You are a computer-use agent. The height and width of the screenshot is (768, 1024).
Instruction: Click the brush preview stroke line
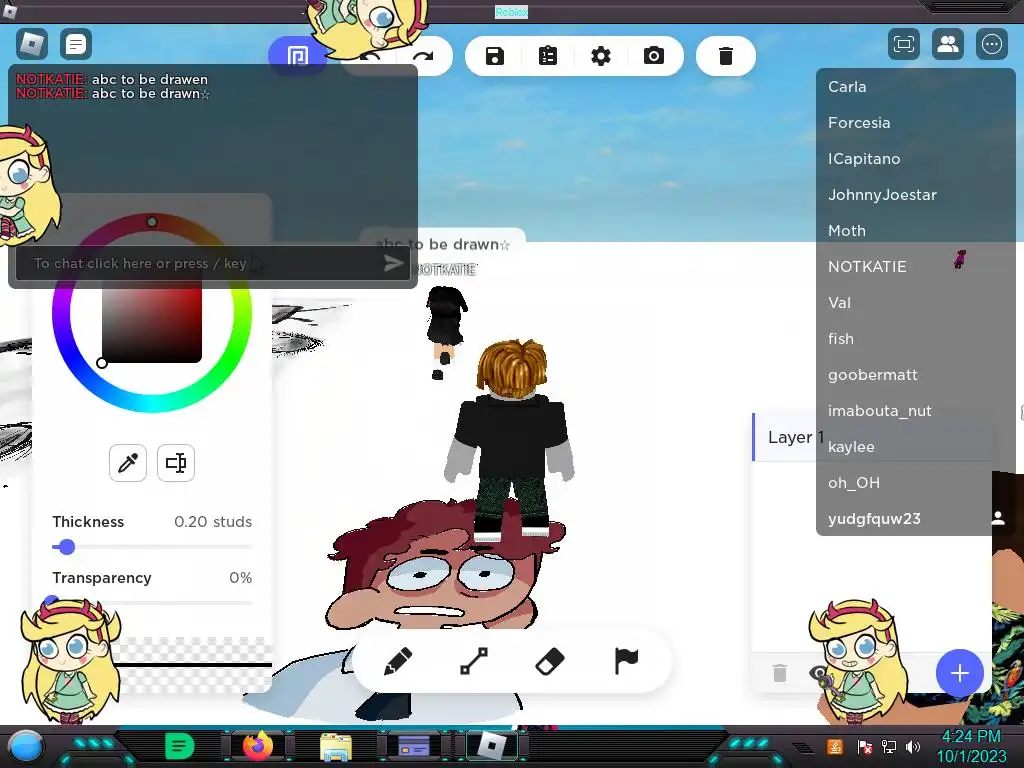click(193, 665)
